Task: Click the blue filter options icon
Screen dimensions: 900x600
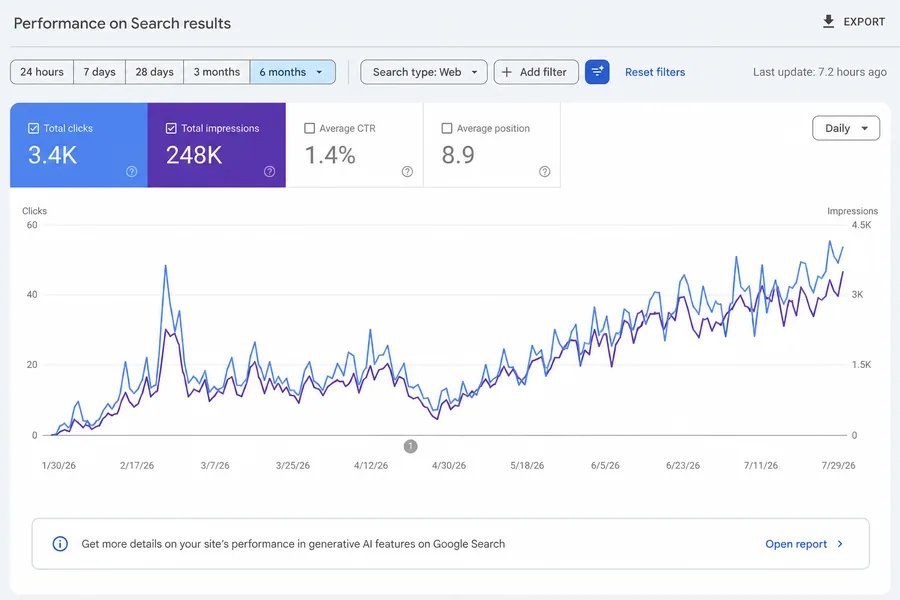Action: [597, 72]
